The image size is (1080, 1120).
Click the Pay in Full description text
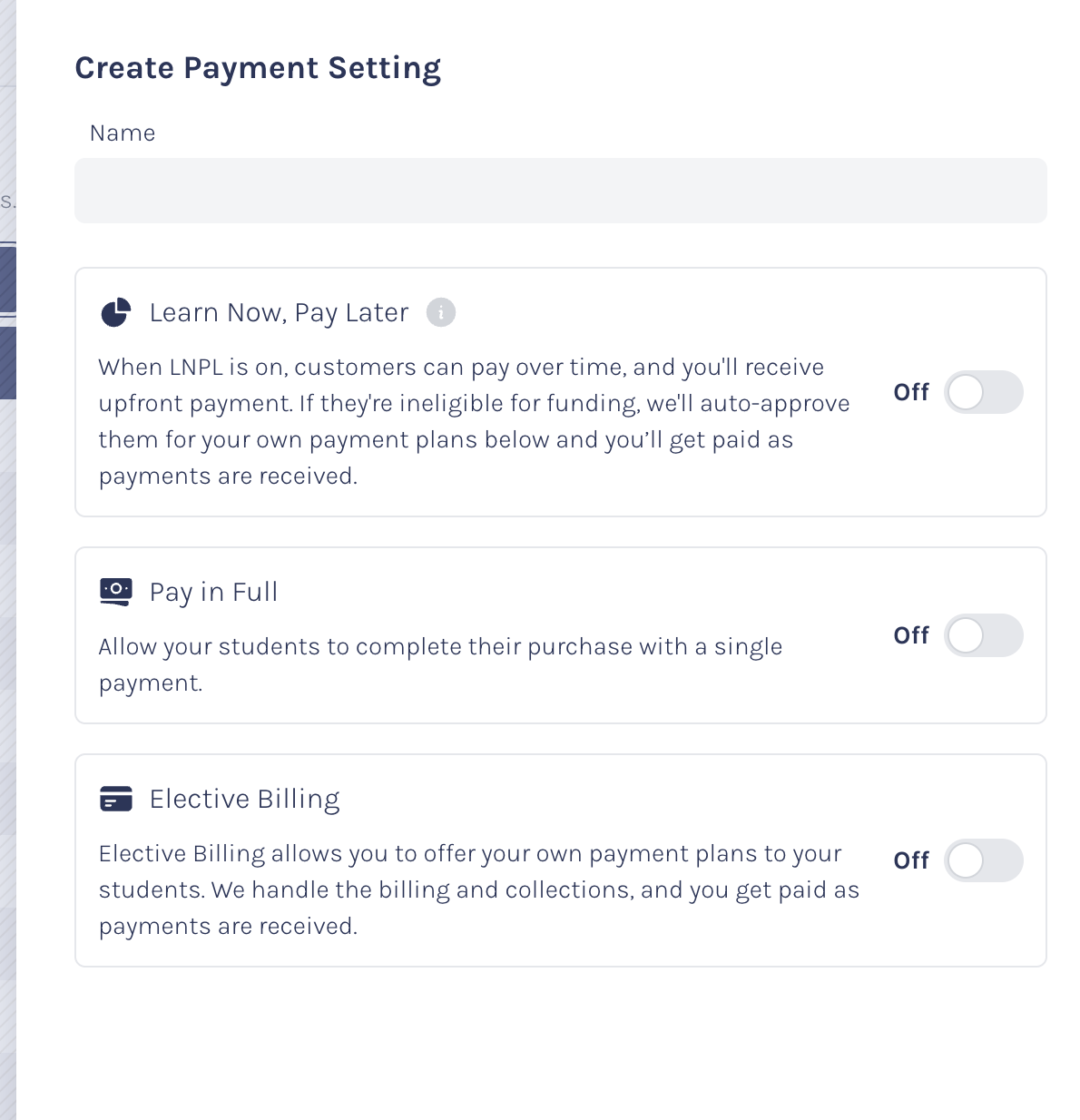pos(440,664)
